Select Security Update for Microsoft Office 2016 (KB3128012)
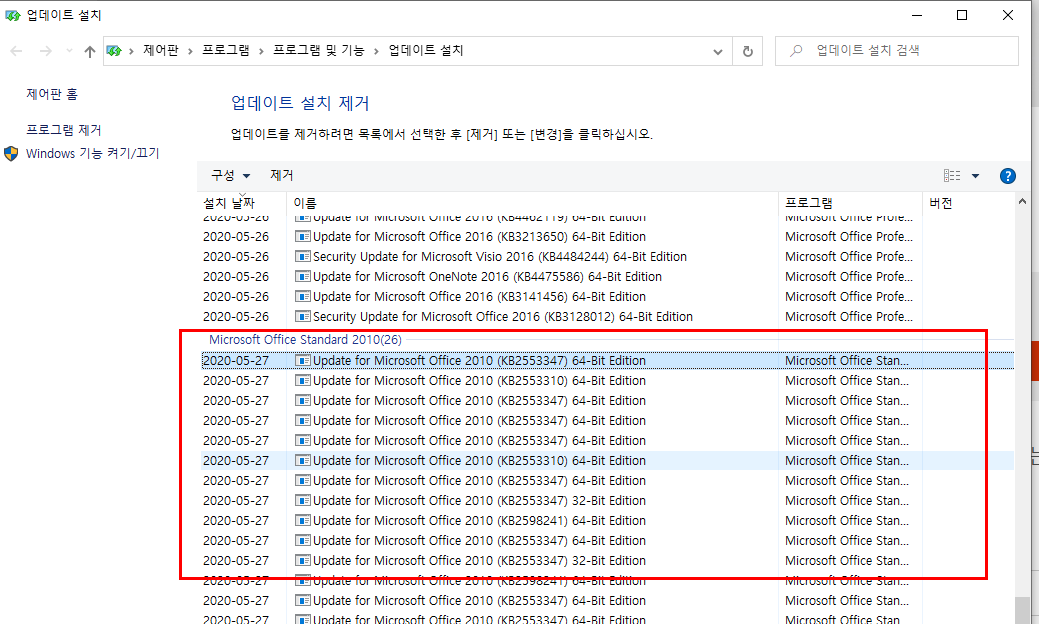The image size is (1039, 624). pos(503,317)
